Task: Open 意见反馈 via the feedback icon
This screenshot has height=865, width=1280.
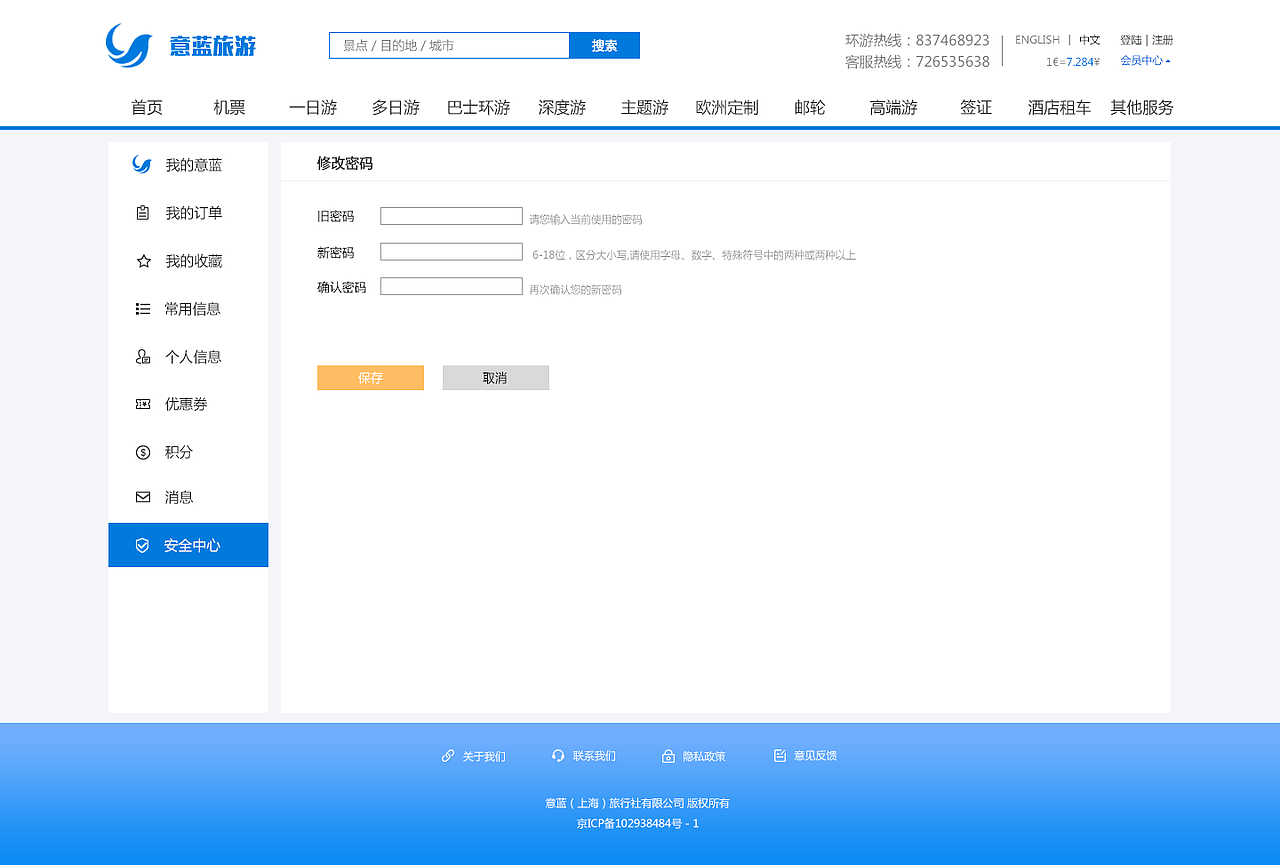Action: [779, 756]
